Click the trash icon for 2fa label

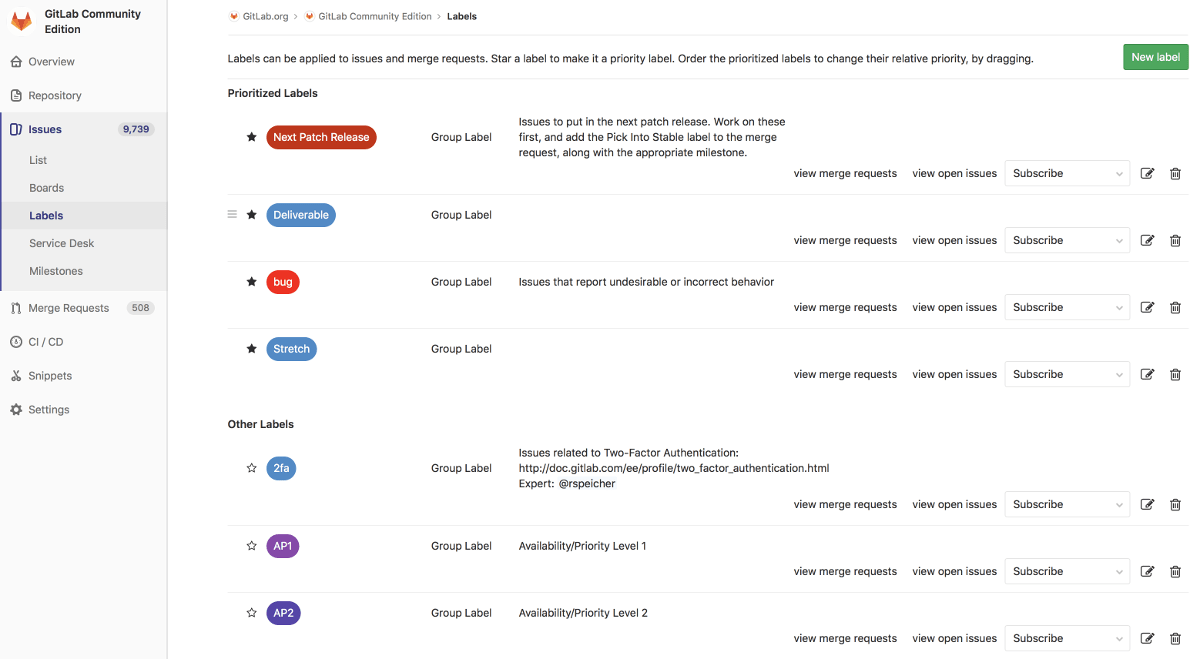tap(1175, 505)
